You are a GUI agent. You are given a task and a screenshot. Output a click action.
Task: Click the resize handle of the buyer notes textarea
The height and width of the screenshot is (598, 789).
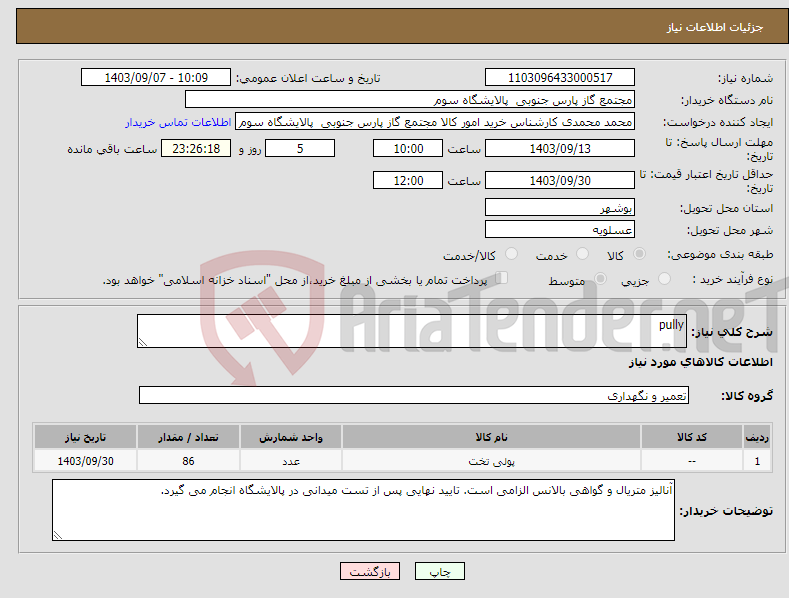pos(58,535)
